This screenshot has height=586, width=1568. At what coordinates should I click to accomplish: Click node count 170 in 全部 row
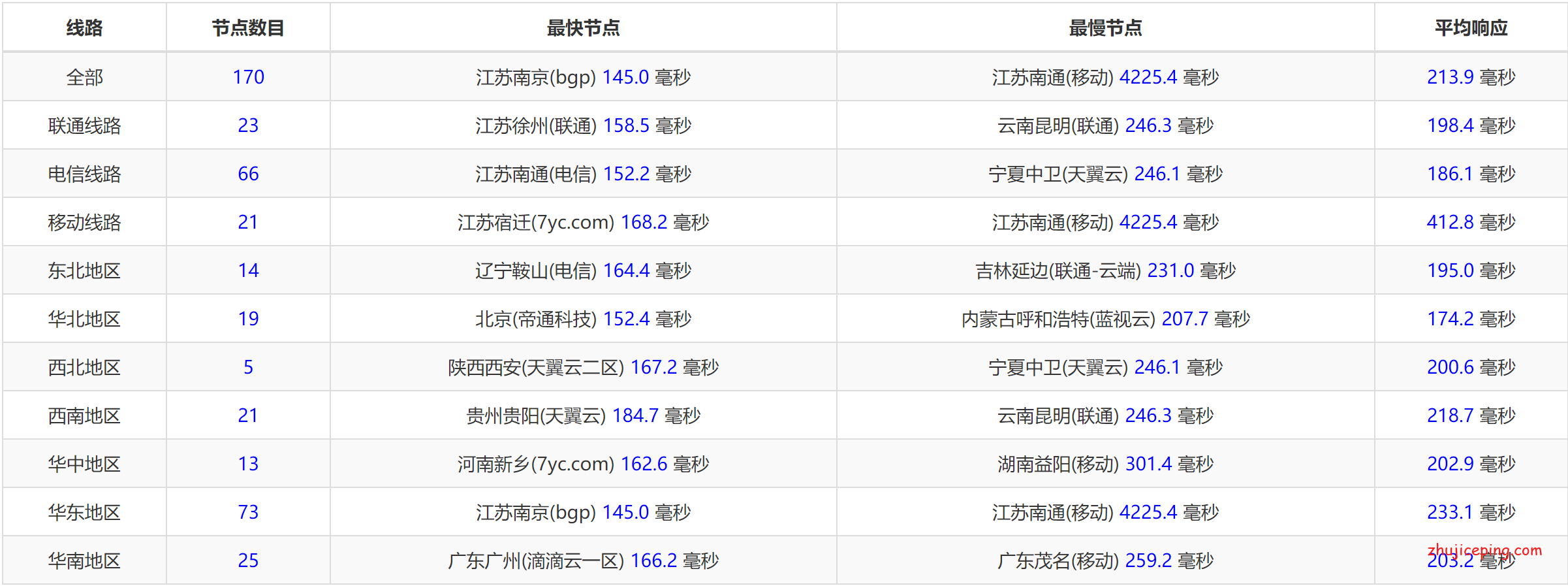[248, 77]
